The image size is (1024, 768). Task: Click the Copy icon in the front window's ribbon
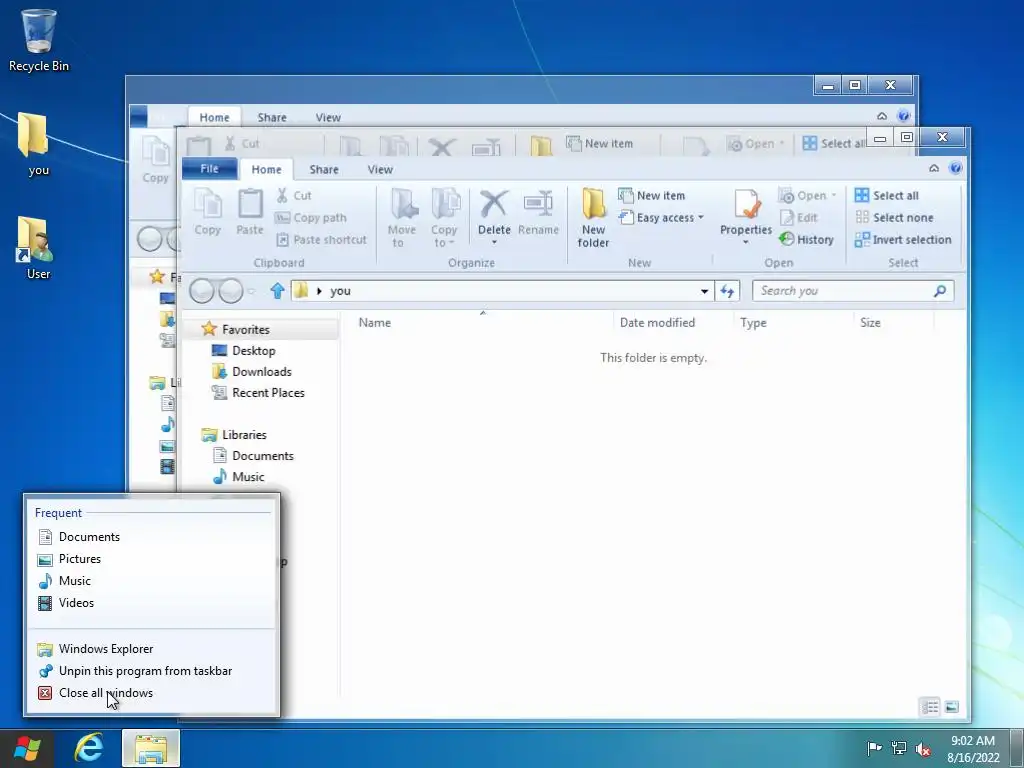[x=208, y=212]
